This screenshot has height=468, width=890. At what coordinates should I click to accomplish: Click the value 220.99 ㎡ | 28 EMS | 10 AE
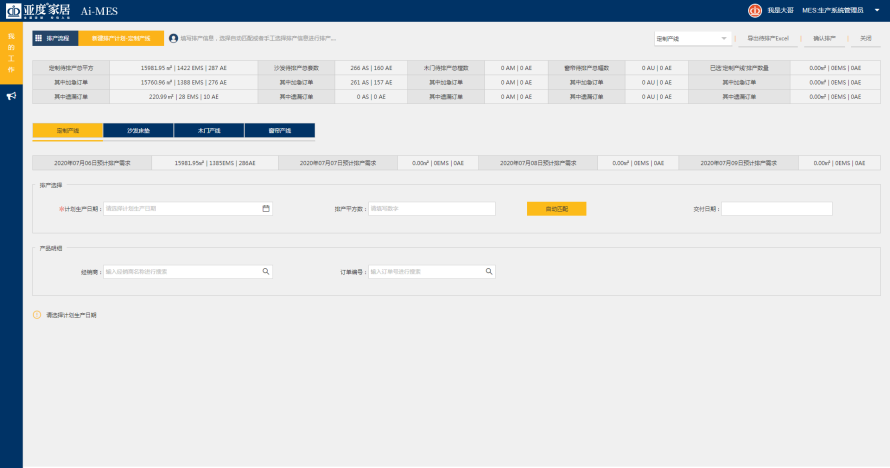[183, 96]
